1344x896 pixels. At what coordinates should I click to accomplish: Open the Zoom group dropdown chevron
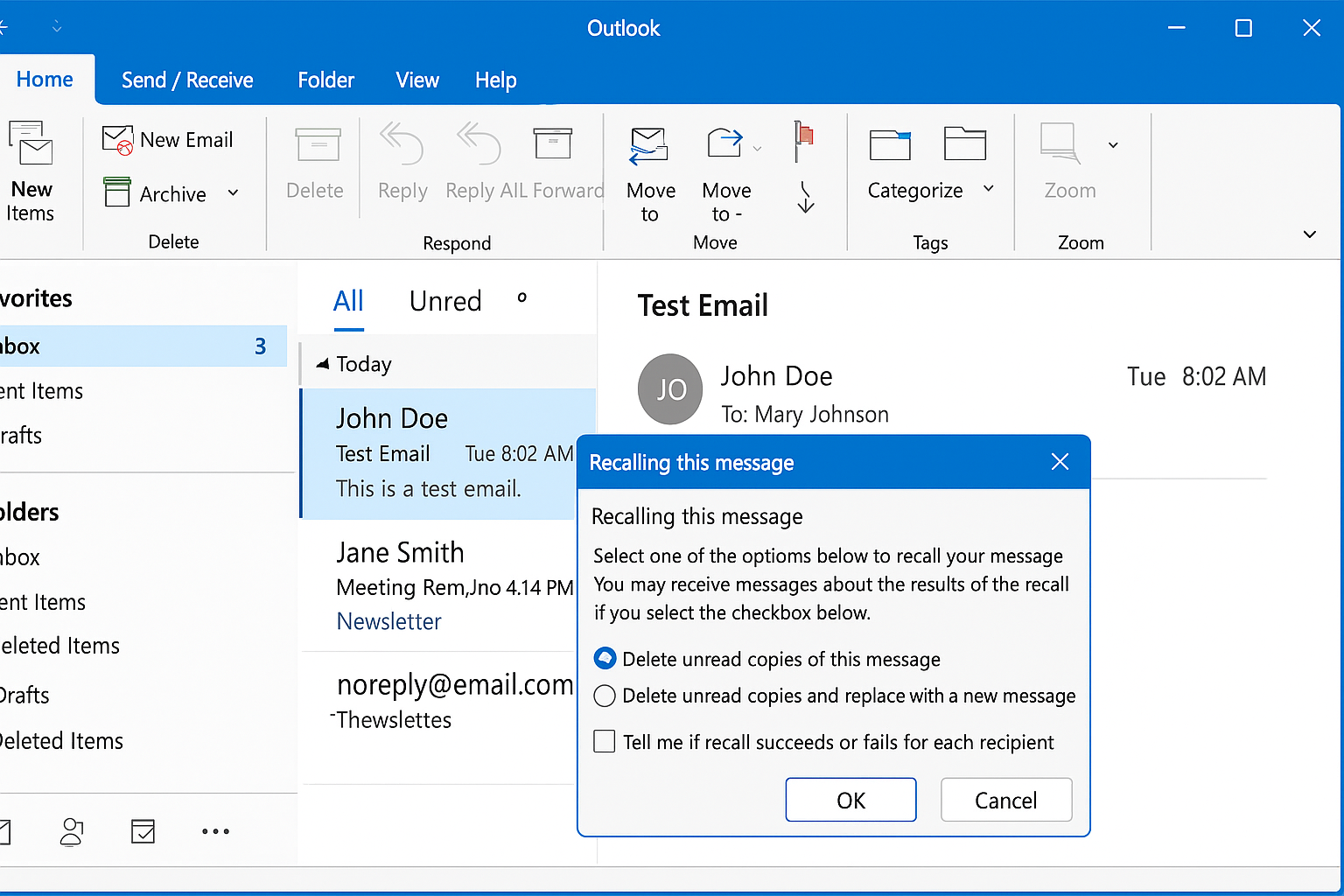(x=1113, y=145)
